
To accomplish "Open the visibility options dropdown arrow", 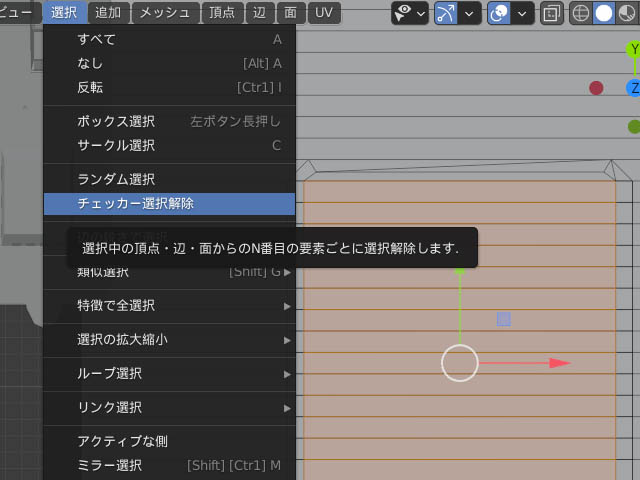I will 421,13.
